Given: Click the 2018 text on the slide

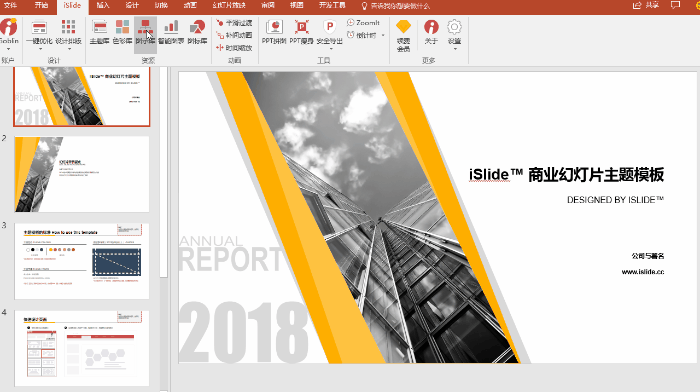Looking at the screenshot, I should [x=243, y=333].
